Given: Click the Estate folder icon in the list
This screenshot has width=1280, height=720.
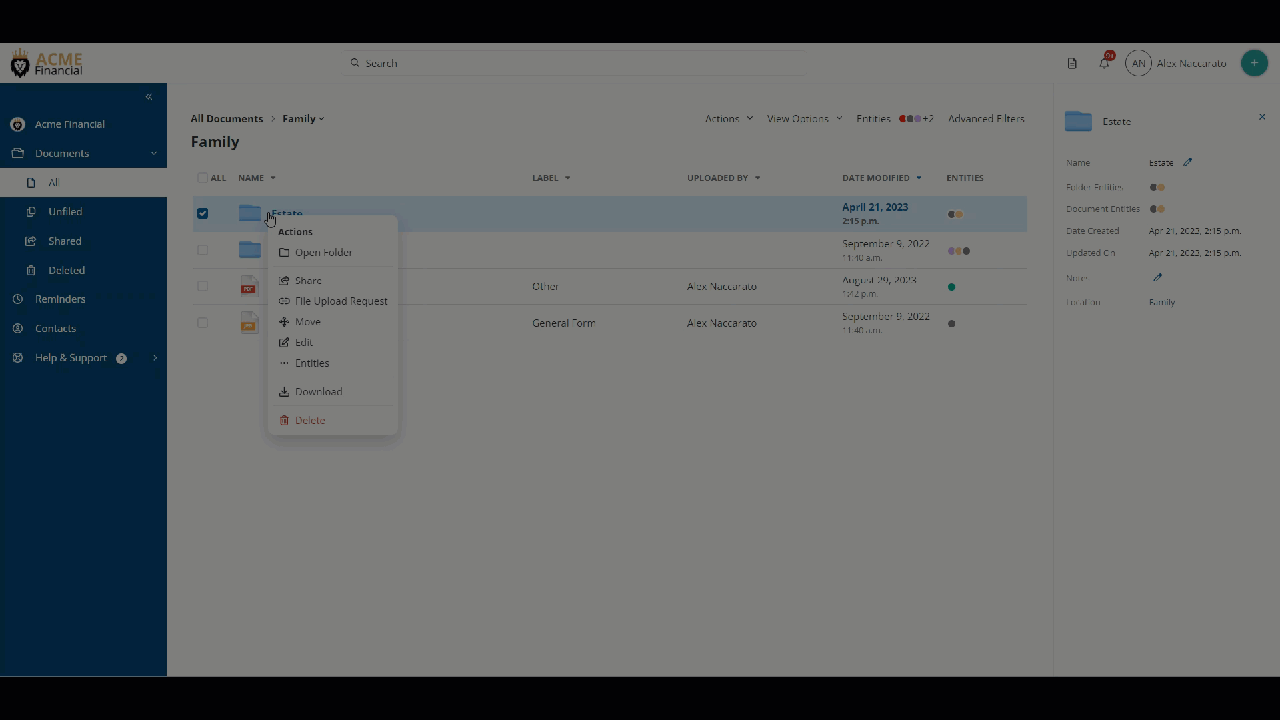Looking at the screenshot, I should point(249,213).
